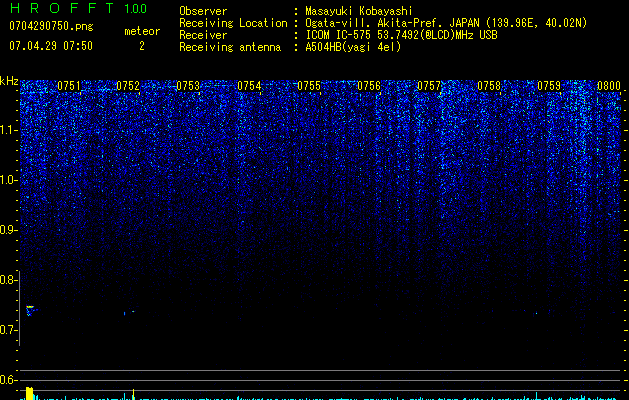The image size is (629, 400).
Task: Click the 'meteor' label
Action: coord(142,31)
